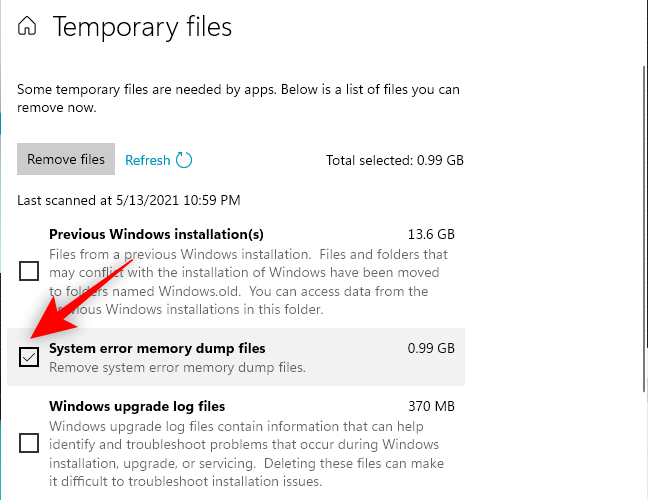Click the circular refresh arrow icon
The height and width of the screenshot is (500, 648).
184,160
